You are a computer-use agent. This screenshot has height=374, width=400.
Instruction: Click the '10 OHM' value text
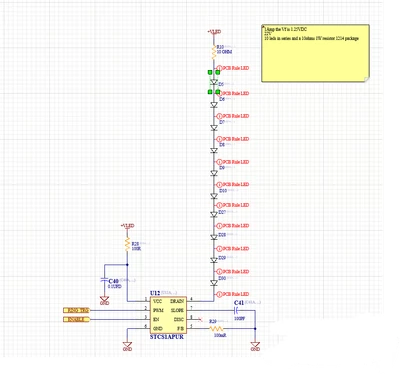[224, 52]
